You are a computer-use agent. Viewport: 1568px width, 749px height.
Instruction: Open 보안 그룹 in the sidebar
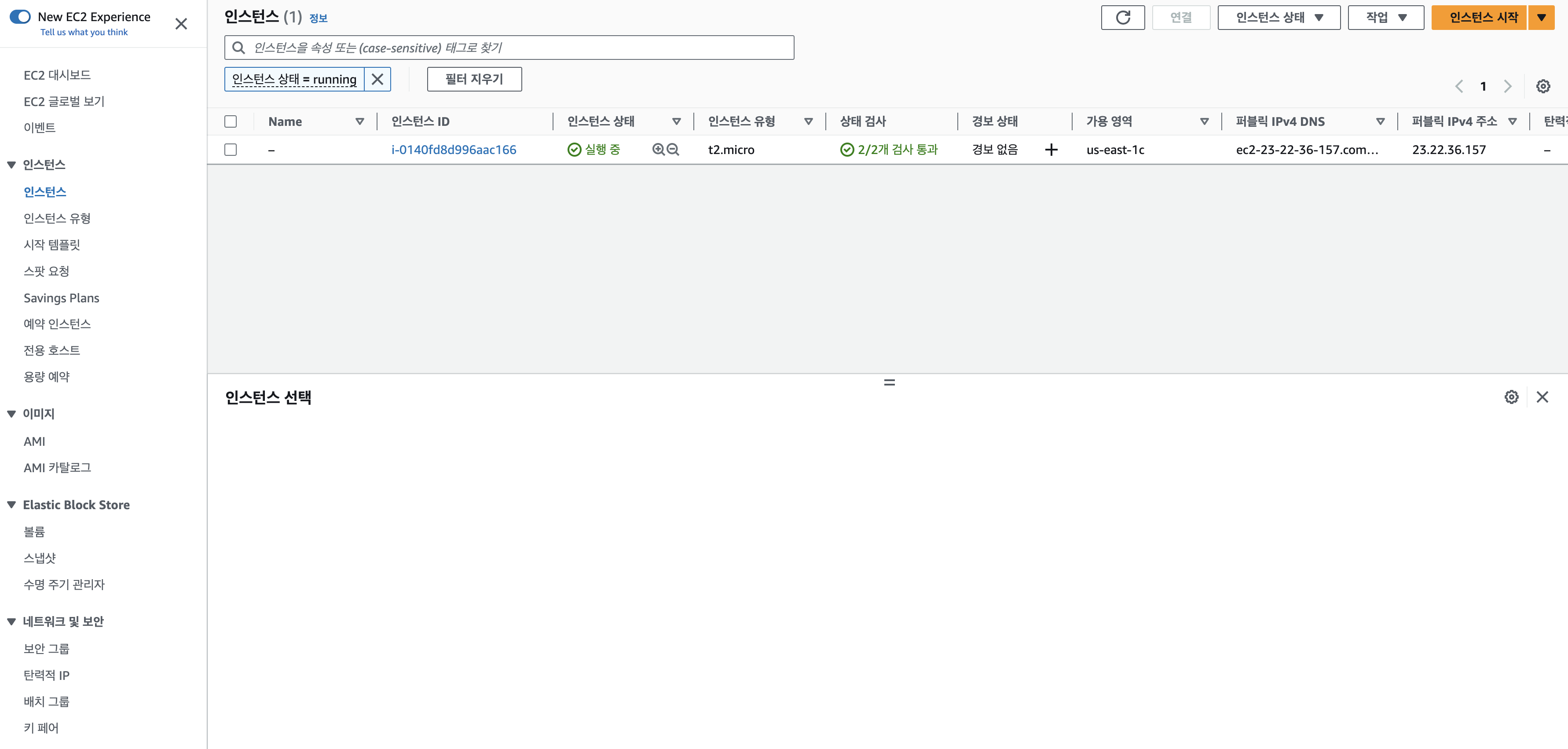[46, 649]
